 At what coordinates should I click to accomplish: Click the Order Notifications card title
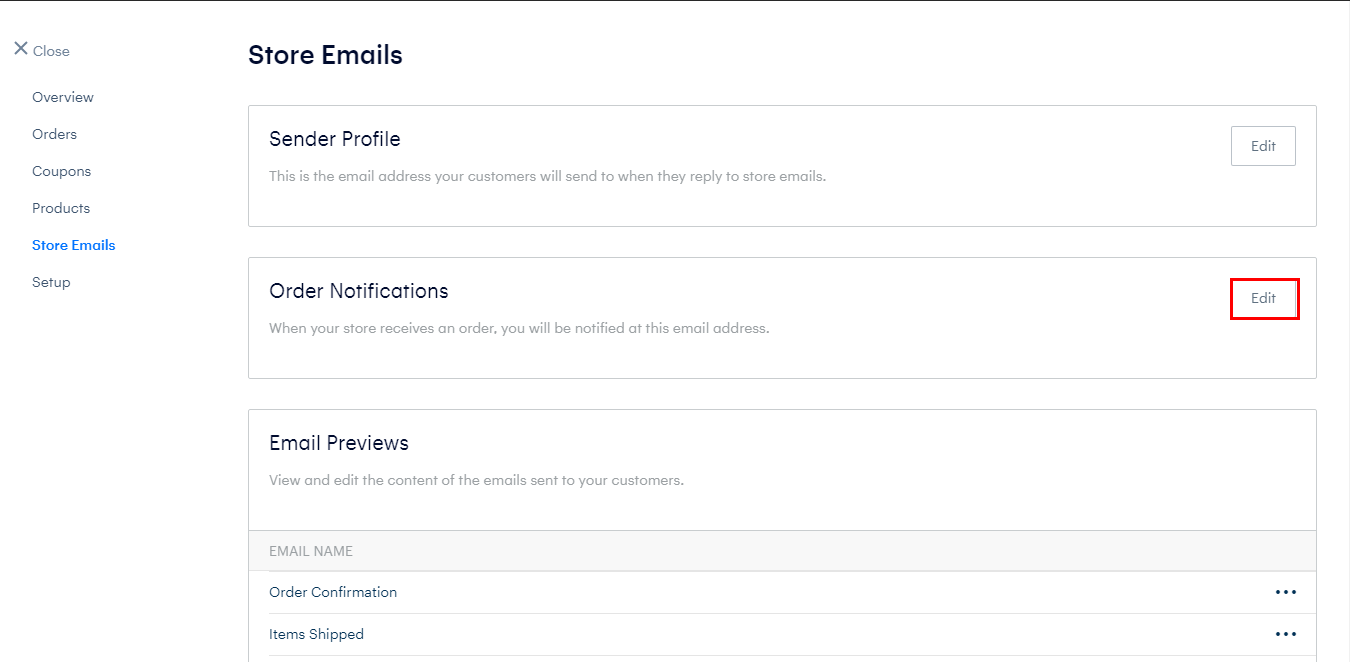359,291
